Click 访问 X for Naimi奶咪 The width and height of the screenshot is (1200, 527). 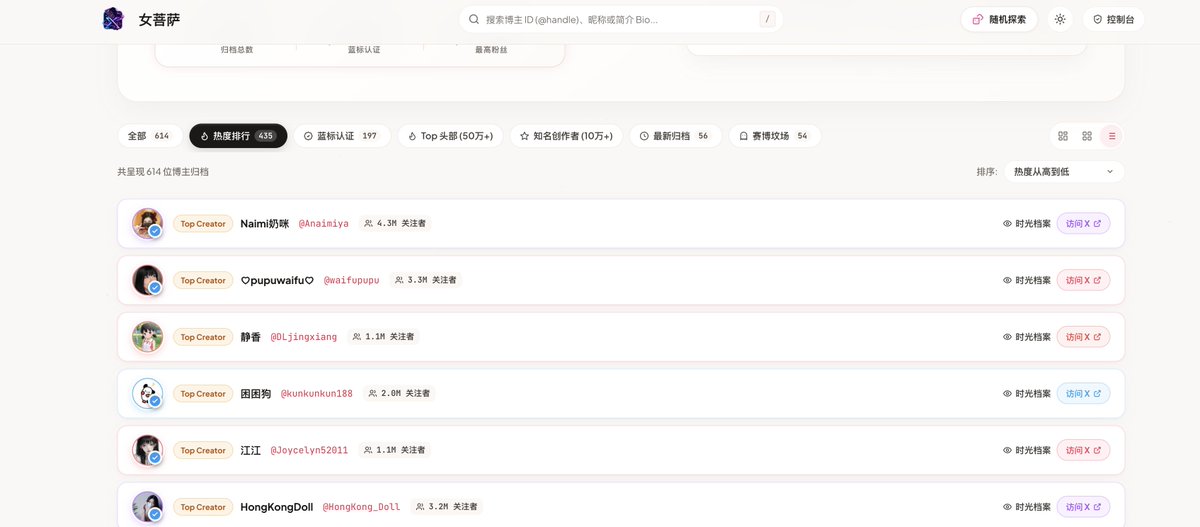coord(1083,224)
